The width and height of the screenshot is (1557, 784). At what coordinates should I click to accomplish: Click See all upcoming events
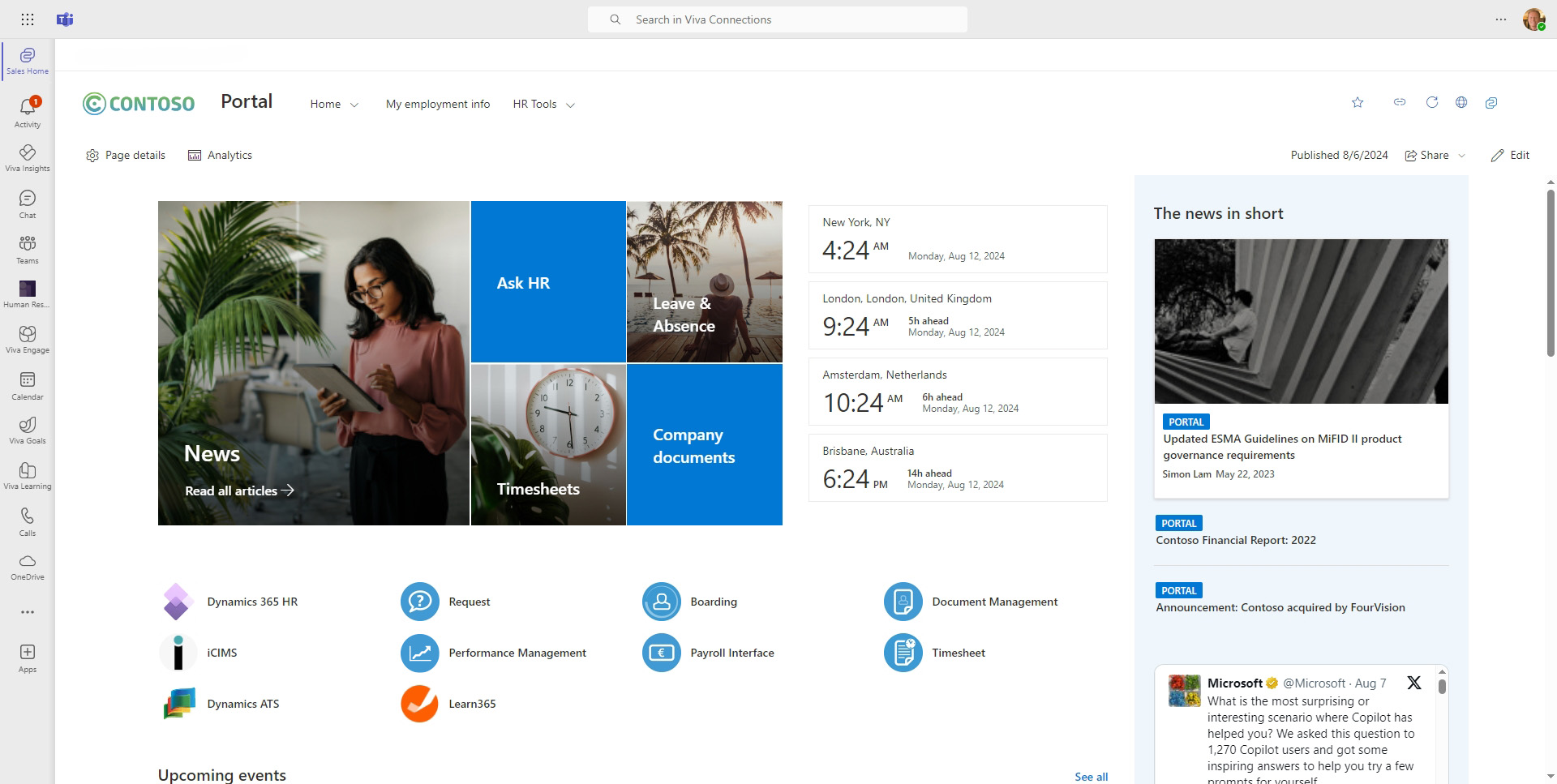1091,777
